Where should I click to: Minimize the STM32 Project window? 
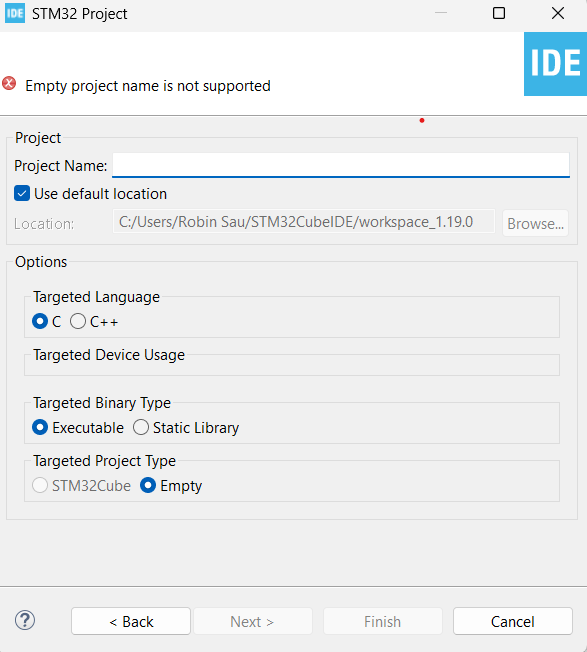441,13
